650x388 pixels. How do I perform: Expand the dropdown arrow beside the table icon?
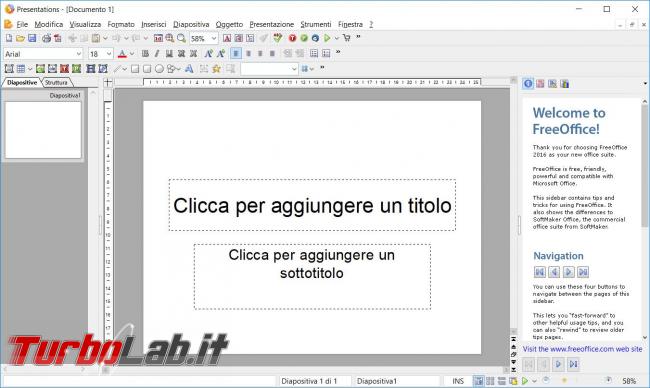(x=30, y=69)
